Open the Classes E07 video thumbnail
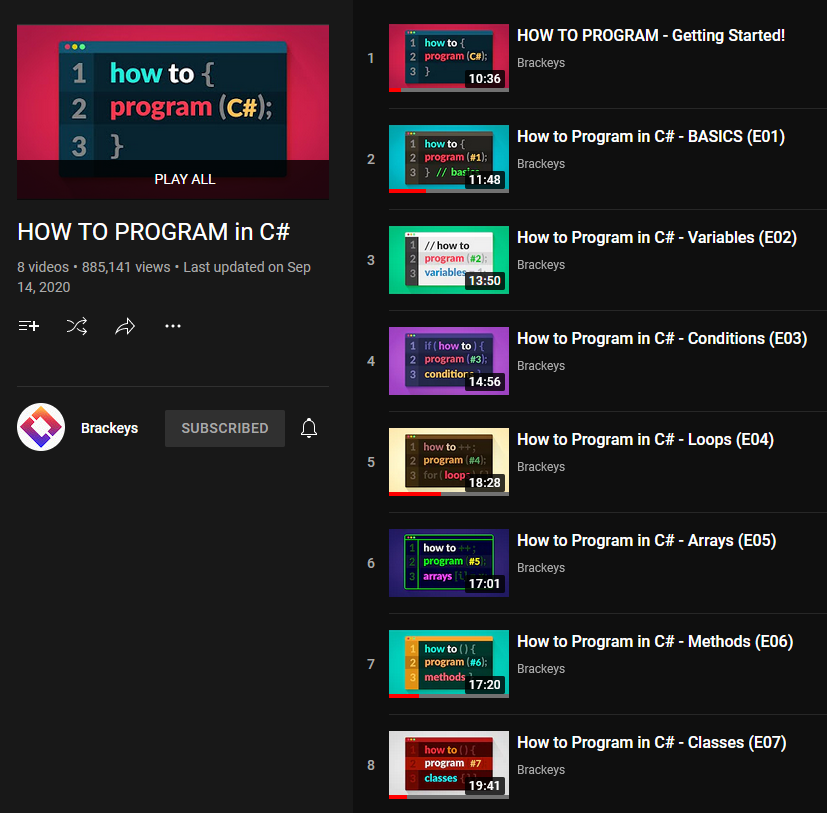The width and height of the screenshot is (827, 813). [x=449, y=765]
